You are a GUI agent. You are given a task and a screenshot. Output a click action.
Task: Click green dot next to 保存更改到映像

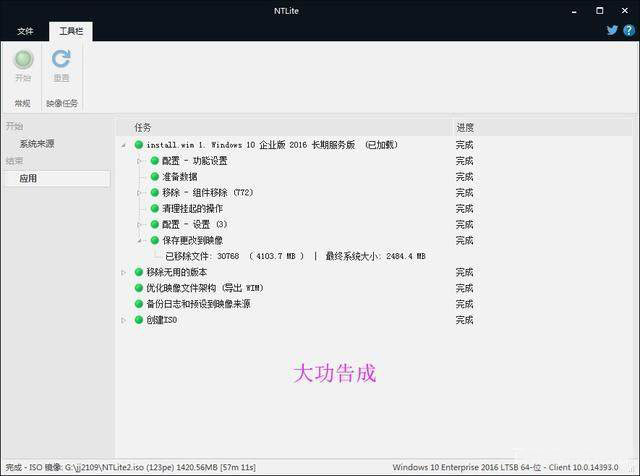coord(155,240)
